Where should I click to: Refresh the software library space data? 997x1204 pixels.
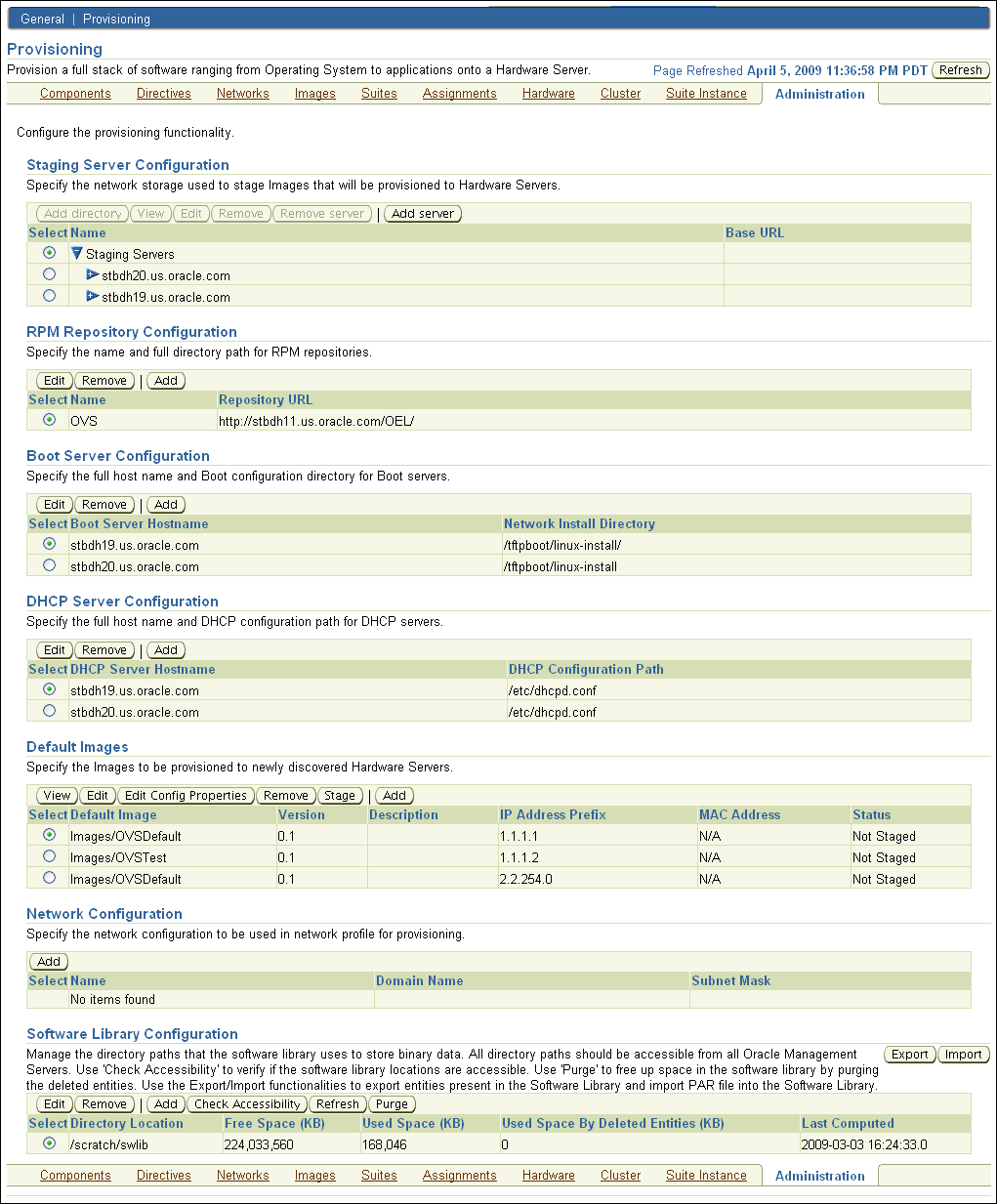click(338, 1104)
